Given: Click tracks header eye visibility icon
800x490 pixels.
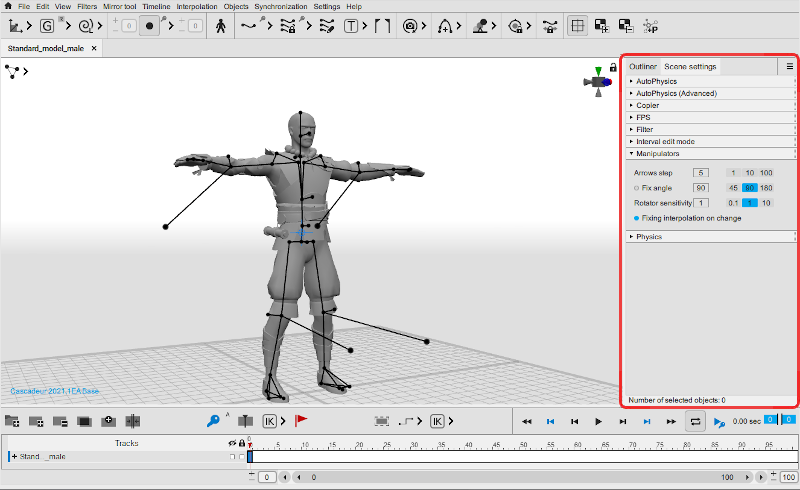Looking at the screenshot, I should [x=232, y=443].
